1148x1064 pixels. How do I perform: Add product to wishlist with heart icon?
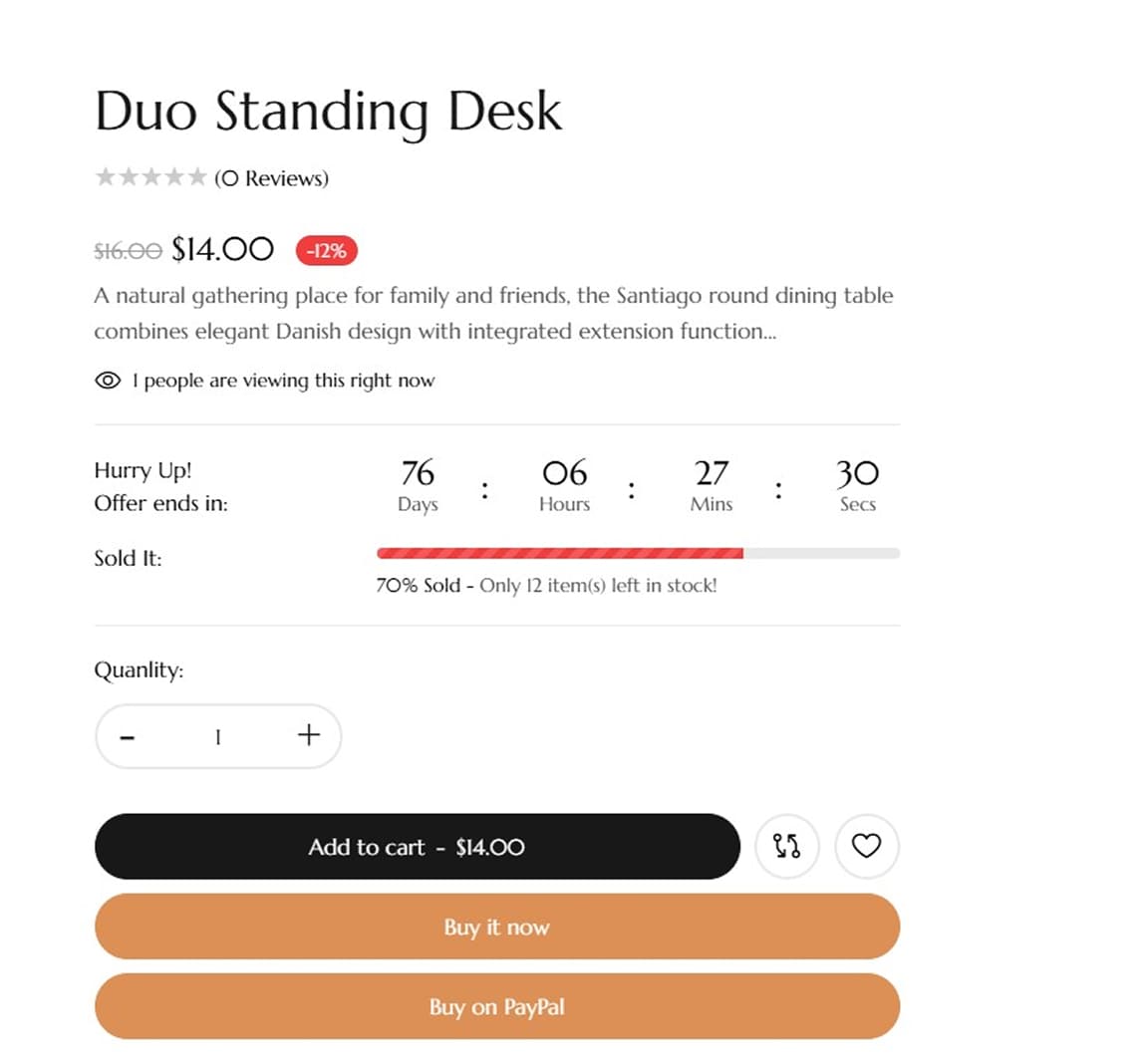tap(866, 846)
